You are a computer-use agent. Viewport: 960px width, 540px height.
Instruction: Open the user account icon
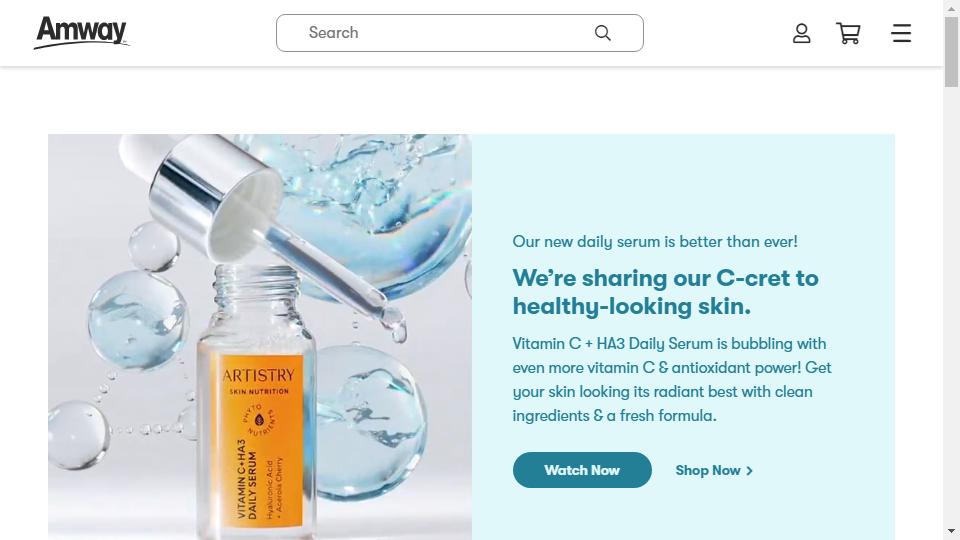click(x=801, y=33)
